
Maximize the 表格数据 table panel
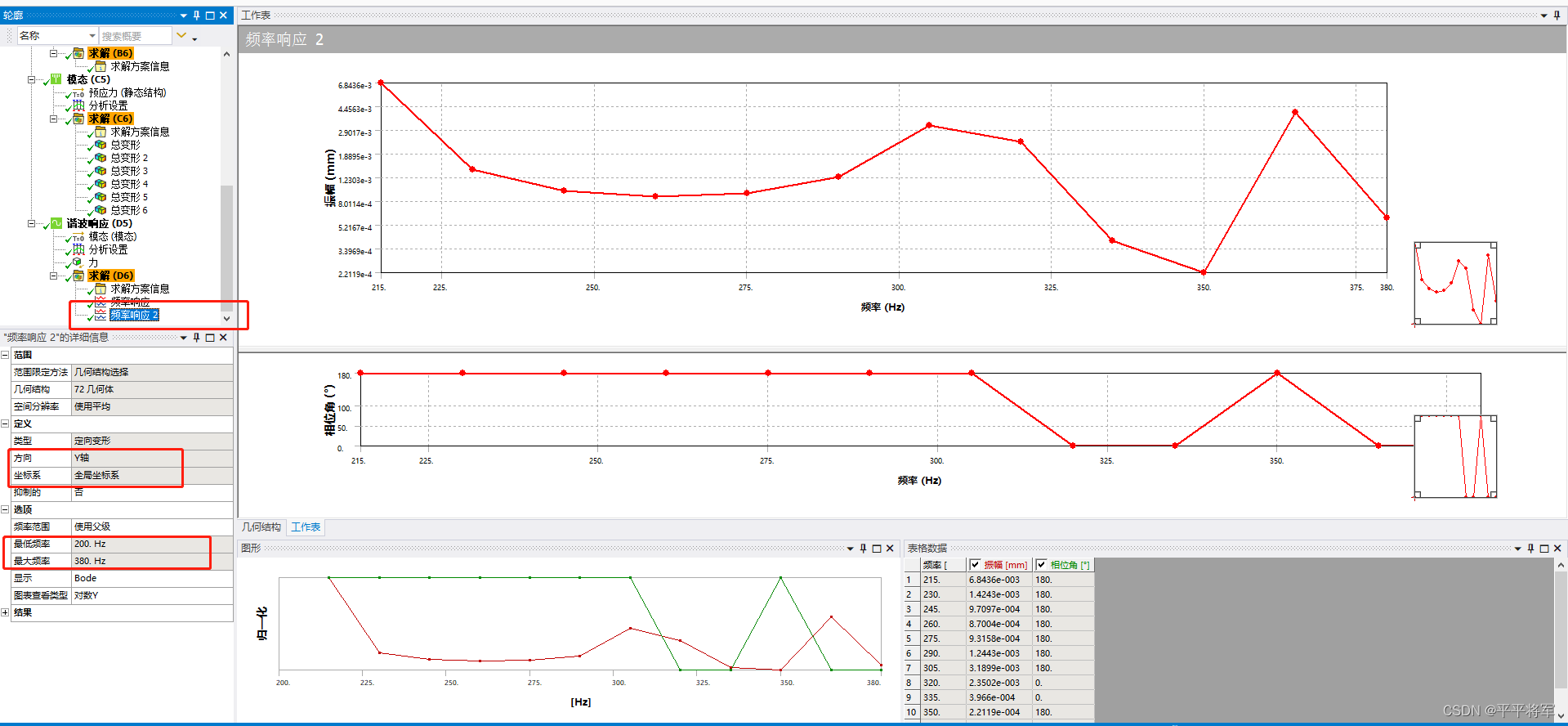1544,549
